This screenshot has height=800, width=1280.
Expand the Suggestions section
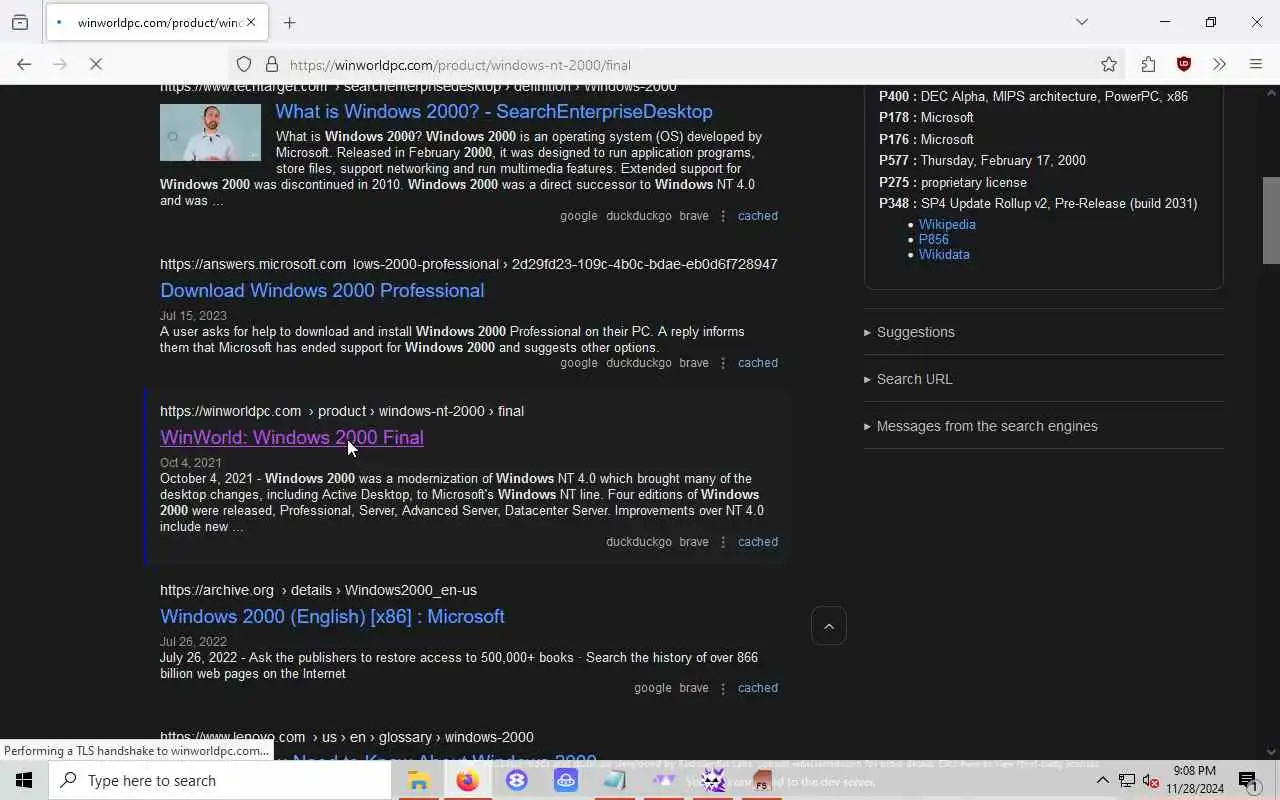pos(909,332)
